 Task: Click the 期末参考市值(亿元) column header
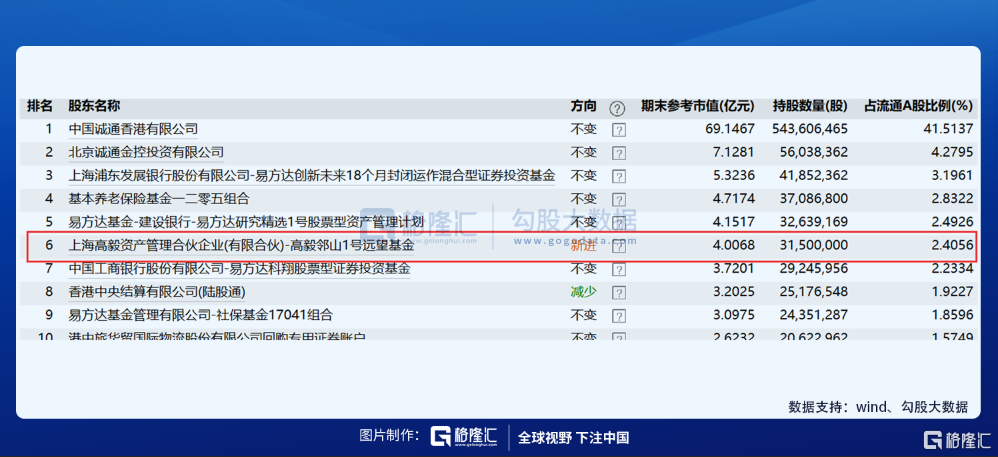point(697,106)
